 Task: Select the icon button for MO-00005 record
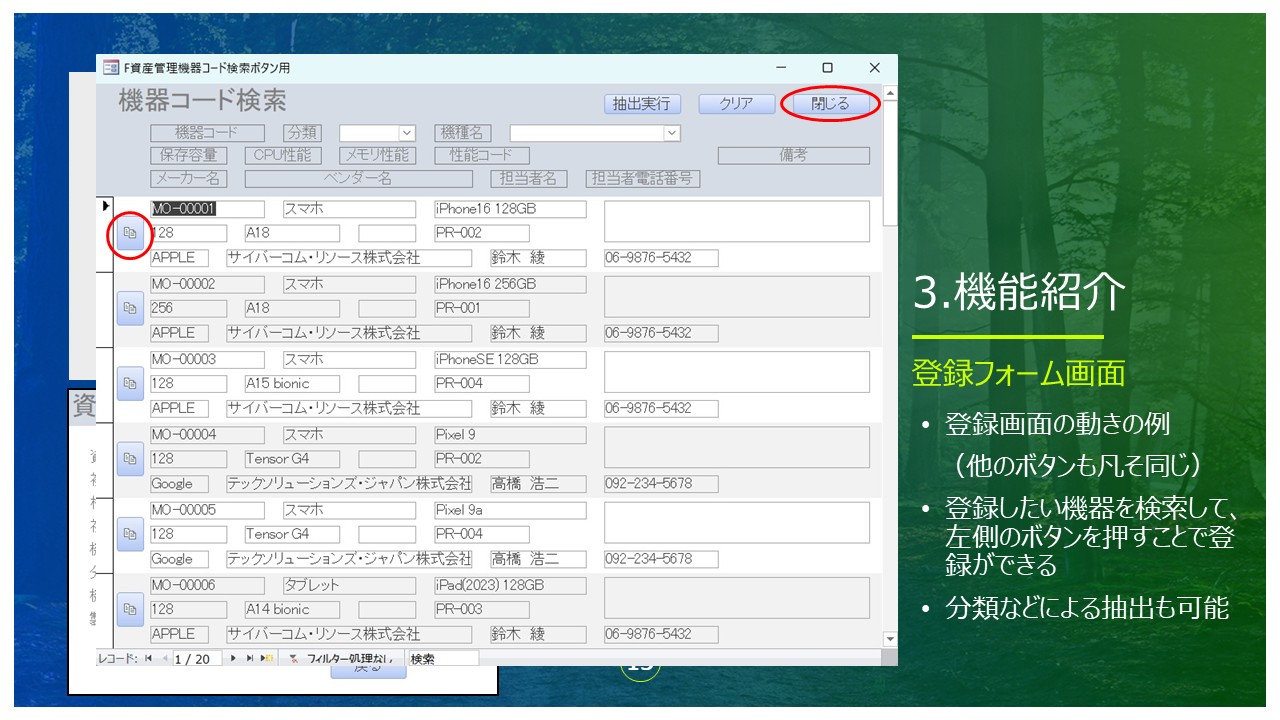[130, 534]
